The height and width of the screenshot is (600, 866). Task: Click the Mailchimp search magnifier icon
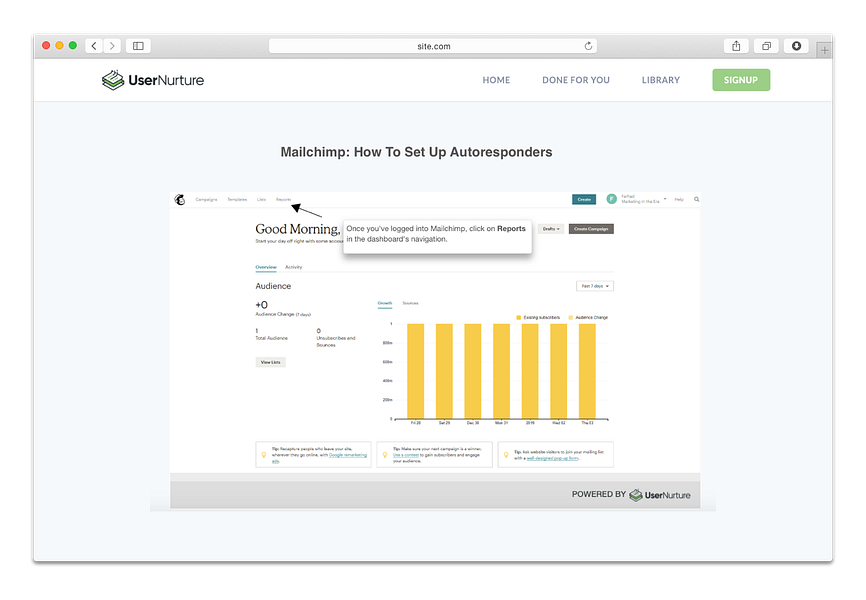point(696,199)
